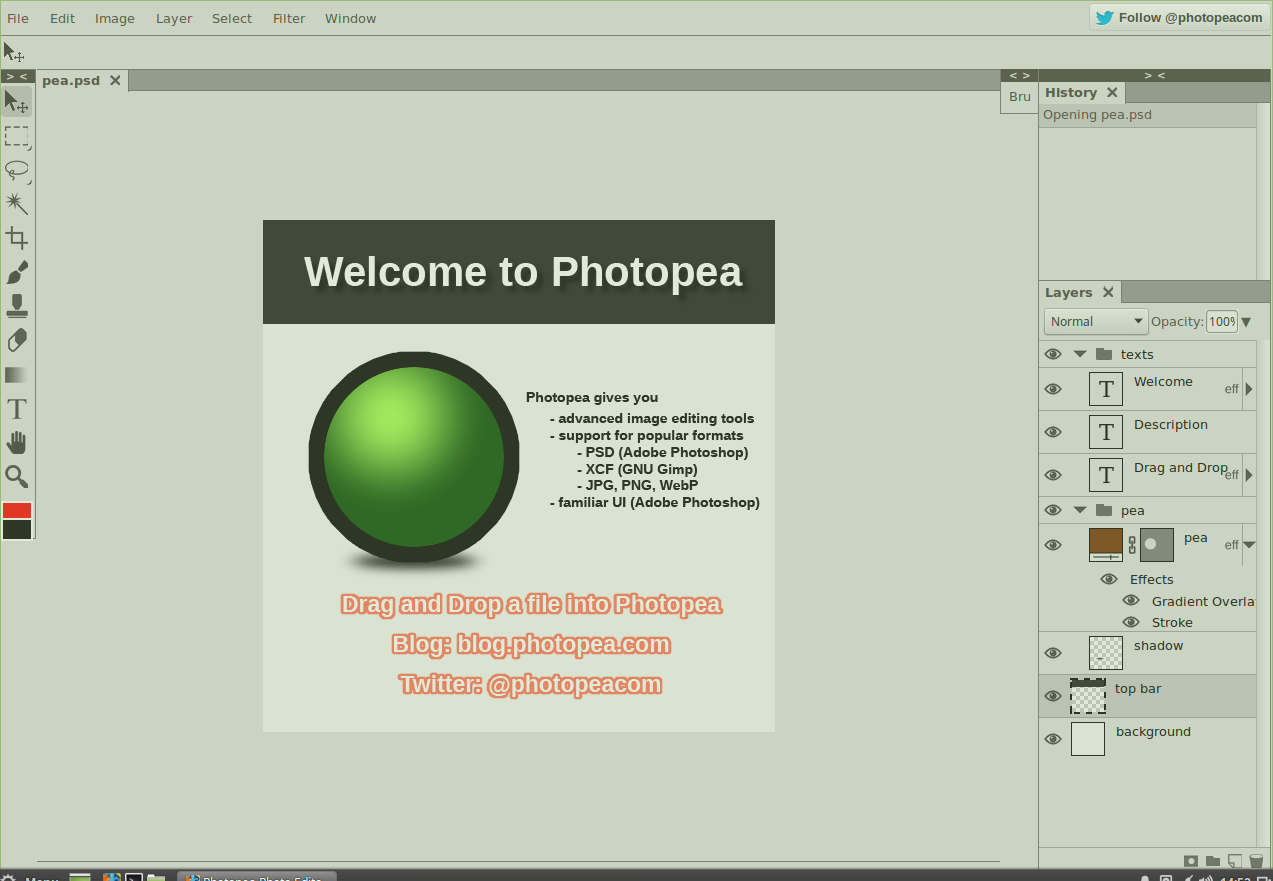Open the Edit menu
This screenshot has width=1273, height=881.
[x=63, y=18]
